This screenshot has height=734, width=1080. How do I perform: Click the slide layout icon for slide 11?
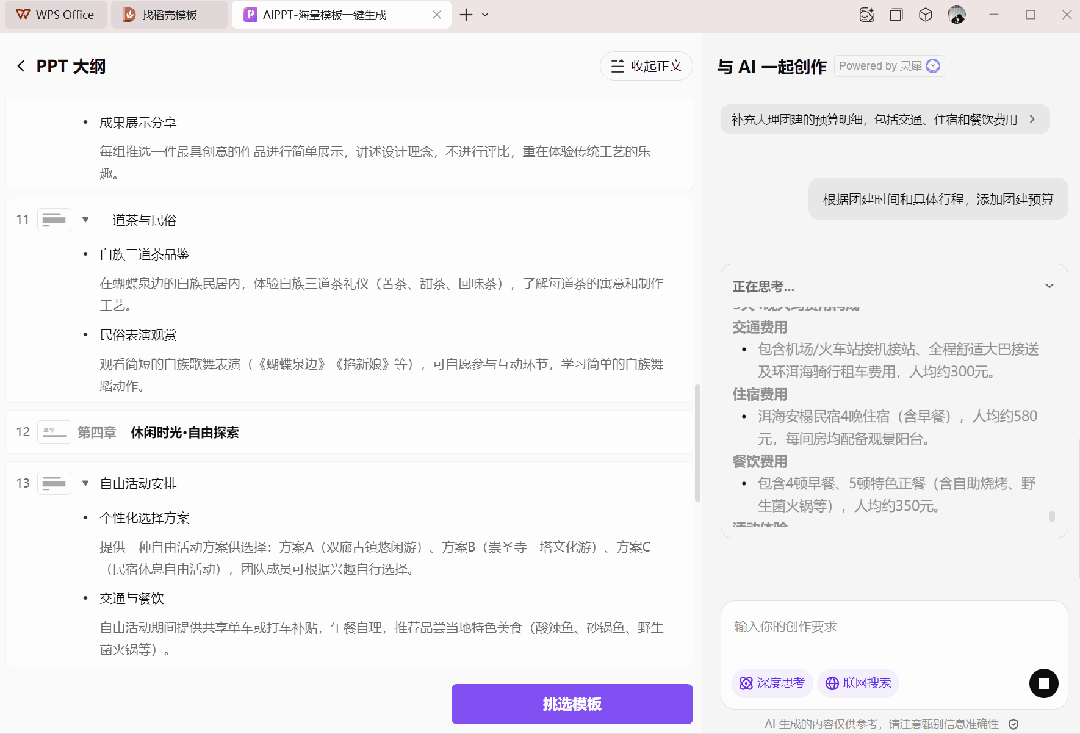click(x=54, y=219)
